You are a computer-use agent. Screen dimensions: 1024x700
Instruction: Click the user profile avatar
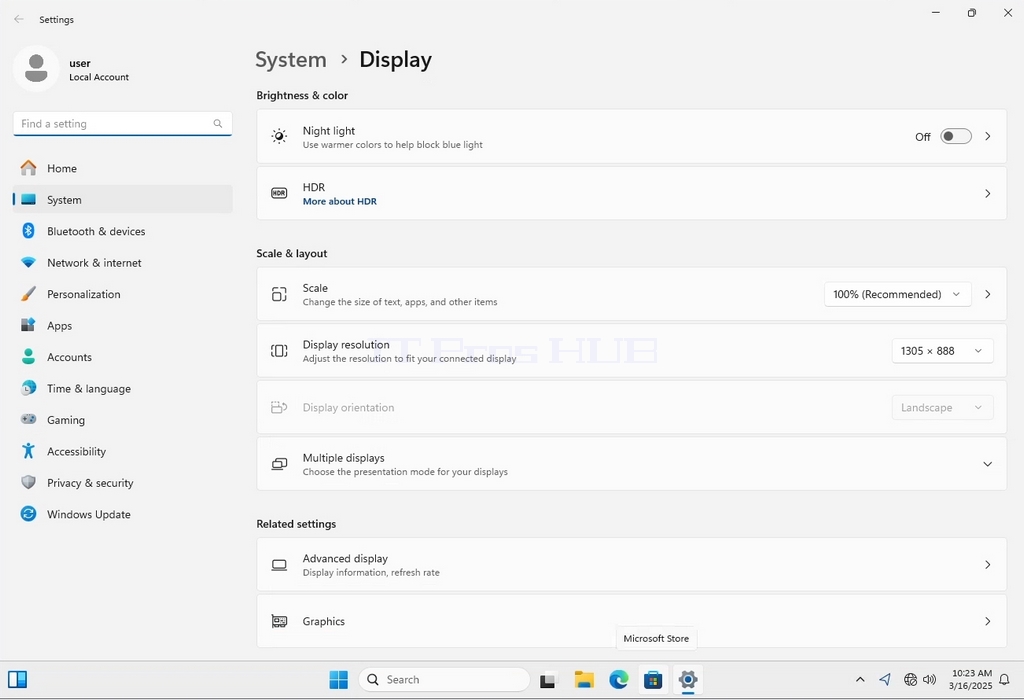(x=36, y=69)
